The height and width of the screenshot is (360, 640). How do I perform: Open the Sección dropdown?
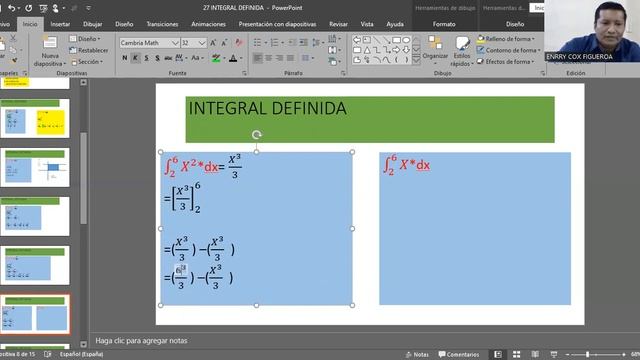coord(87,62)
